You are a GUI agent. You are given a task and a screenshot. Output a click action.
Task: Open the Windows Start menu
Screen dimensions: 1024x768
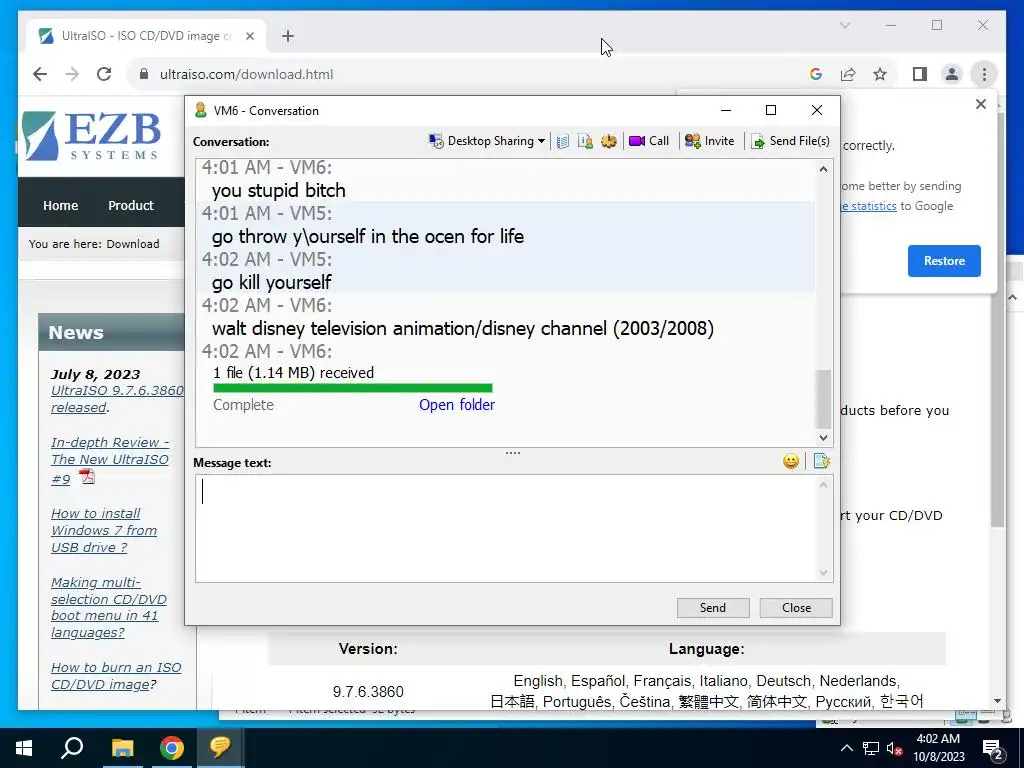click(x=24, y=748)
